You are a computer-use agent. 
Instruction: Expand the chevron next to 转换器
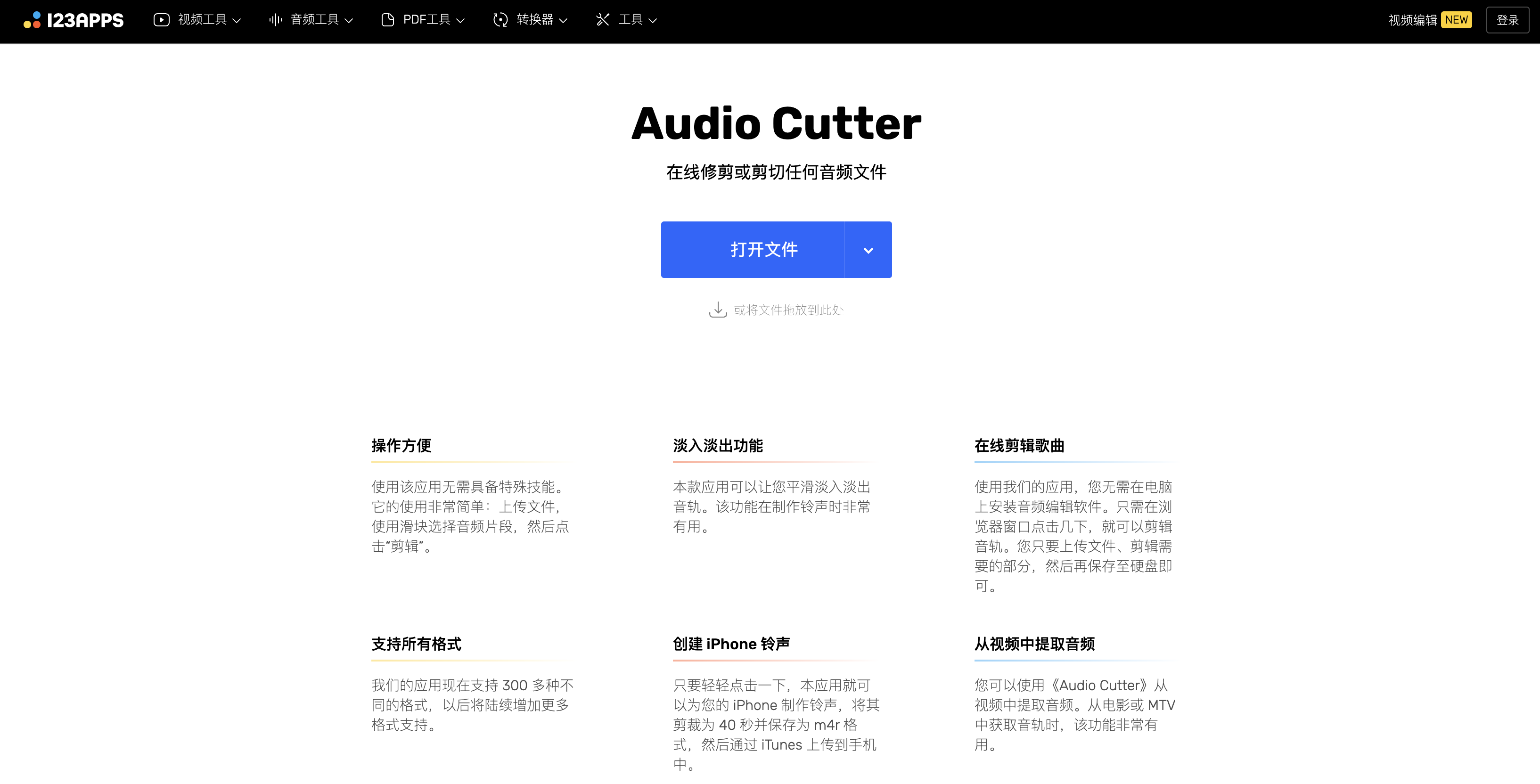563,20
